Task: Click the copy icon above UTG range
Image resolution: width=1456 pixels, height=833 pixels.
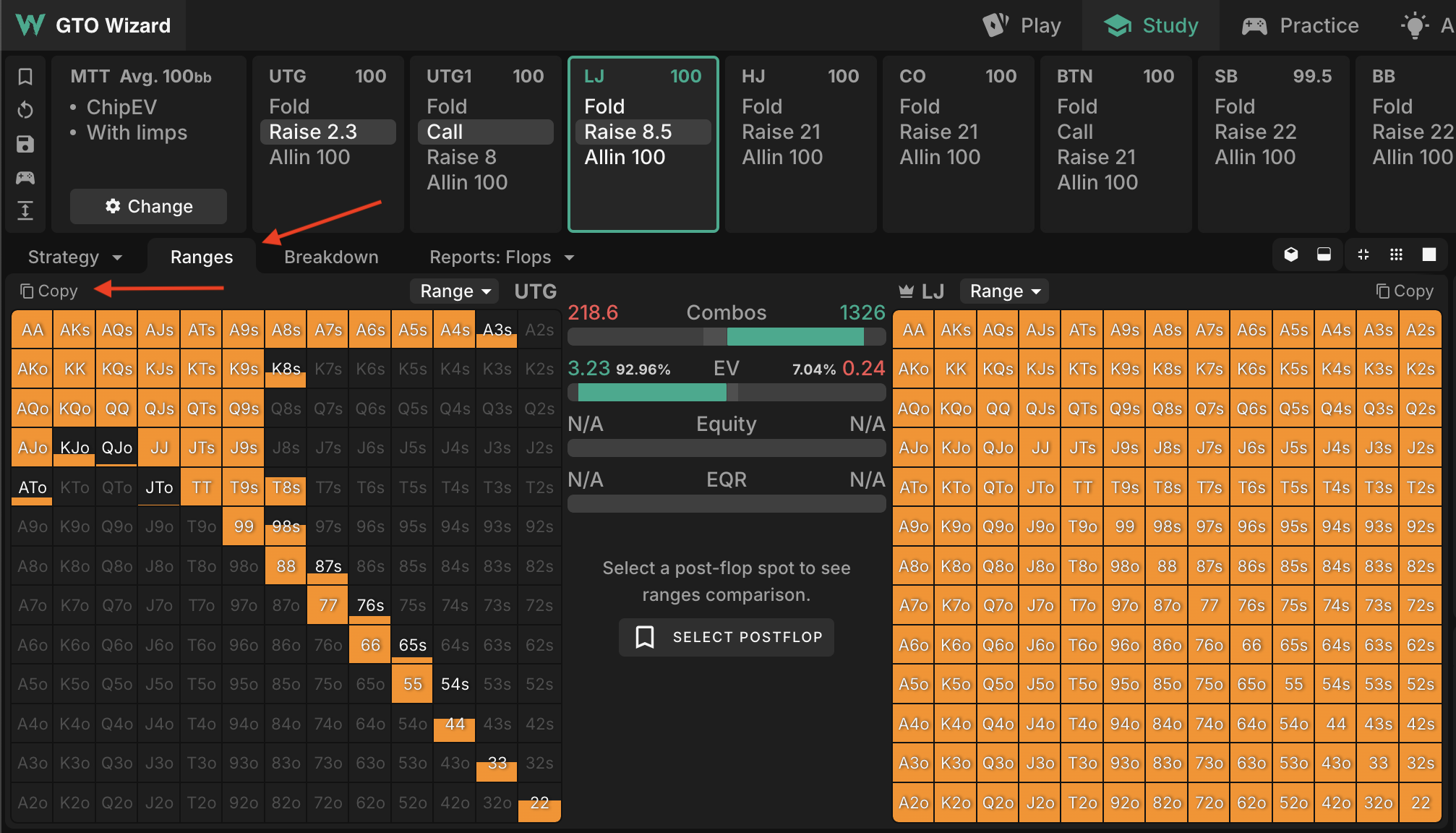Action: tap(27, 291)
